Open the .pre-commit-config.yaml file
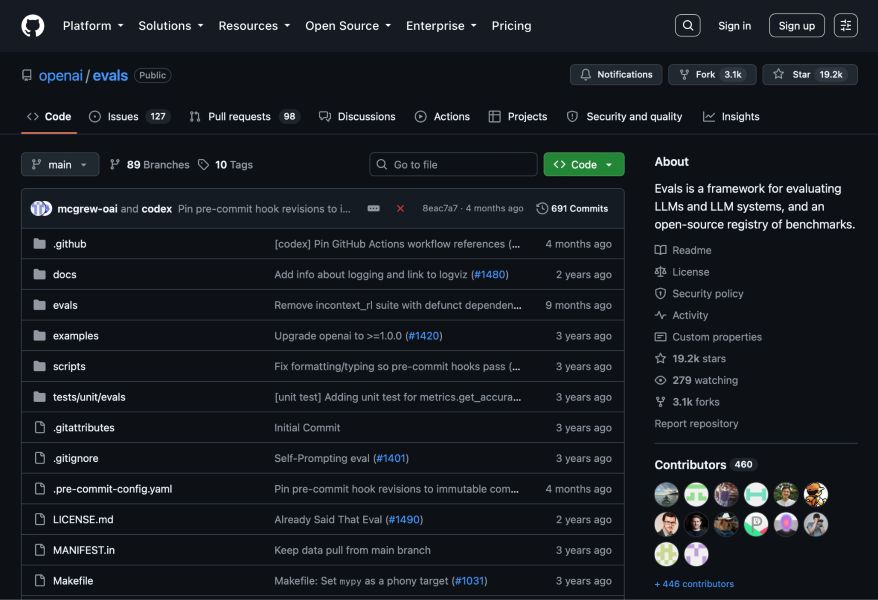Screen dimensions: 878x600 click(x=113, y=489)
